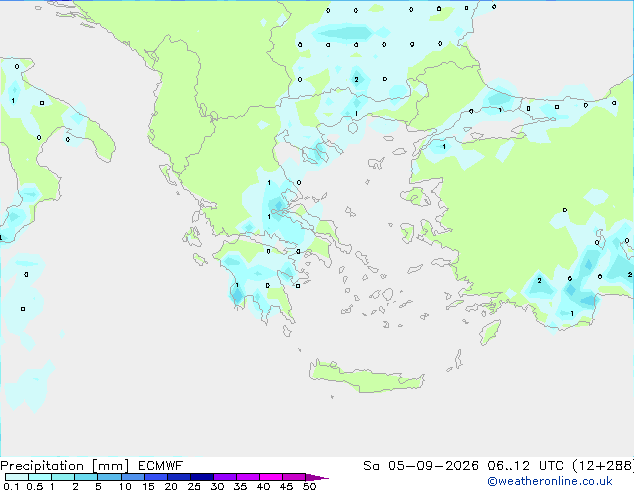Viewport: 634px width, 490px height.
Task: Click the weatheronline.co.uk copyright link
Action: pos(550,481)
